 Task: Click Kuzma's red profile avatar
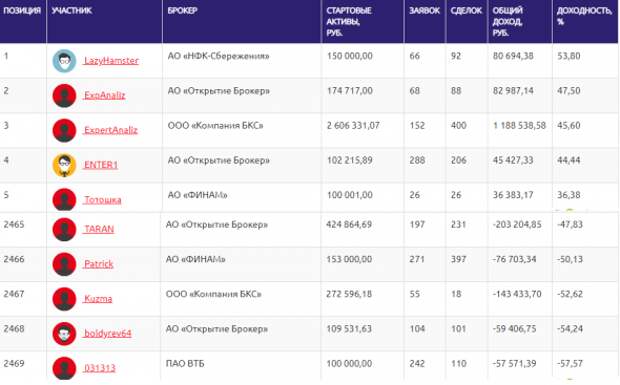(x=64, y=299)
